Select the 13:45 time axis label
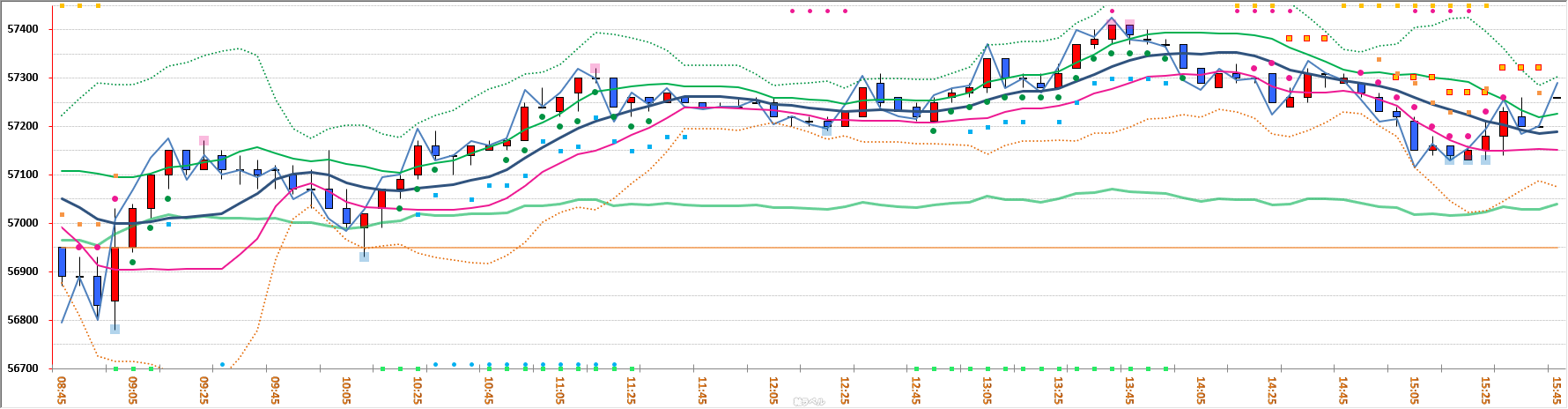 (1129, 390)
